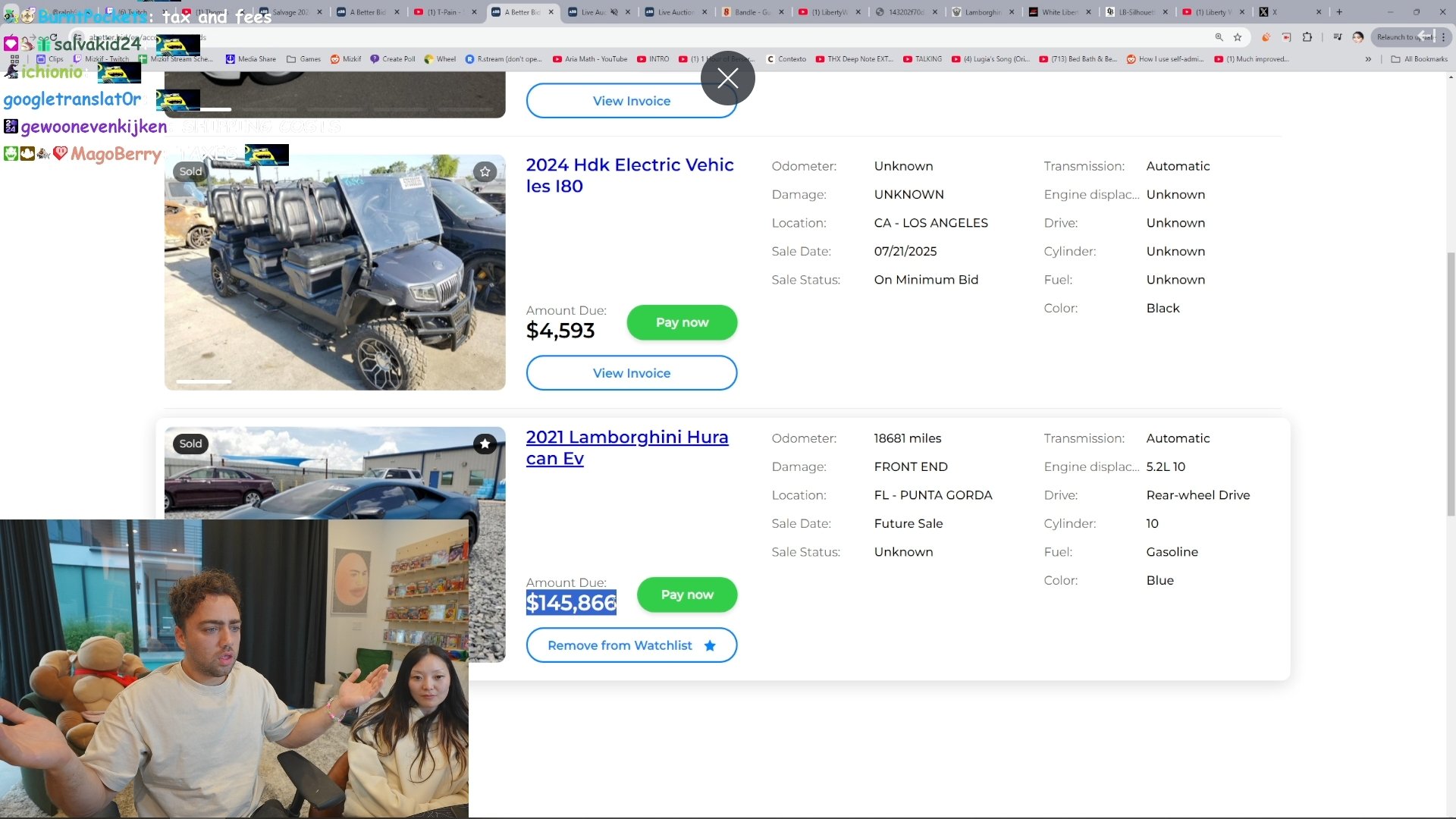Open the Extensions puzzle-piece menu
The image size is (1456, 819).
(1307, 37)
